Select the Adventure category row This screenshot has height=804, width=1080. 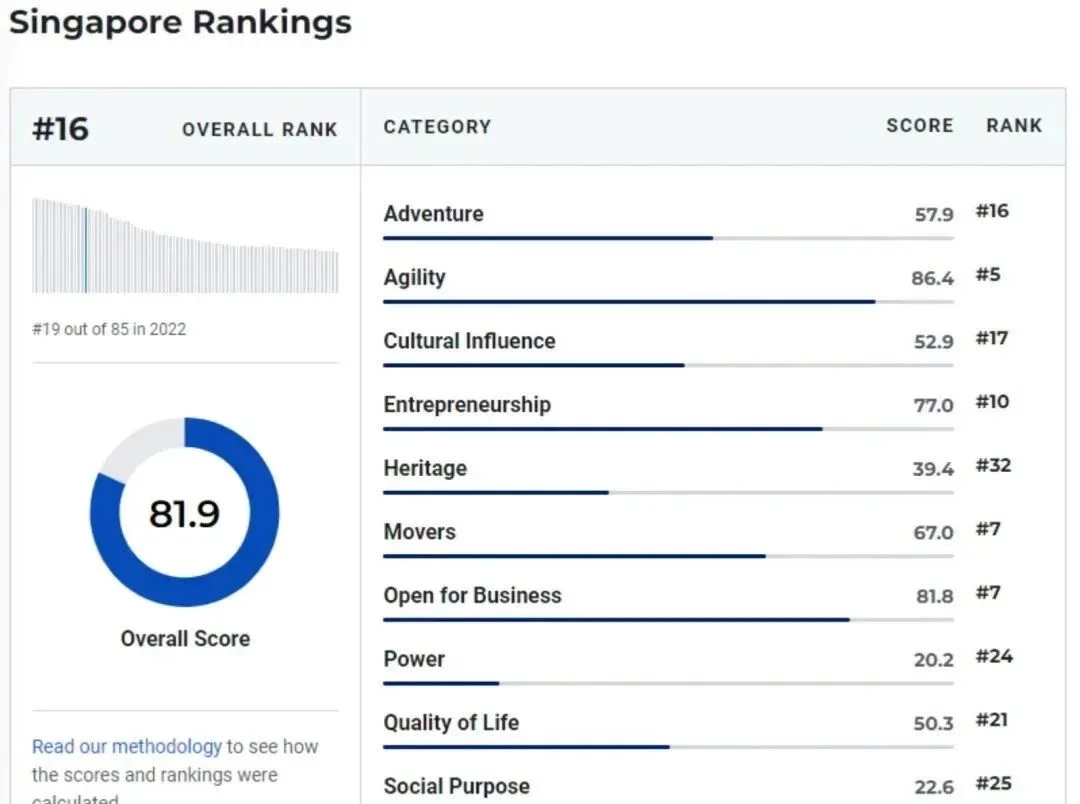click(x=696, y=220)
